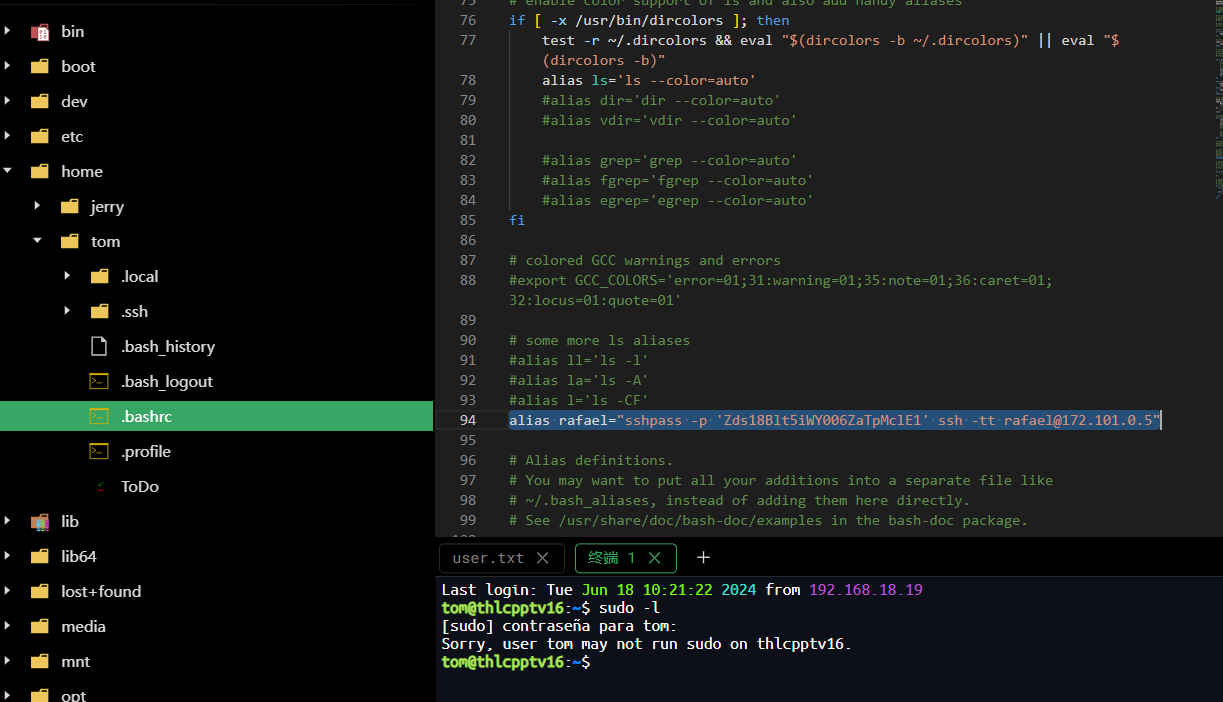Click line number 76 in gutter
Viewport: 1223px width, 702px height.
point(468,20)
